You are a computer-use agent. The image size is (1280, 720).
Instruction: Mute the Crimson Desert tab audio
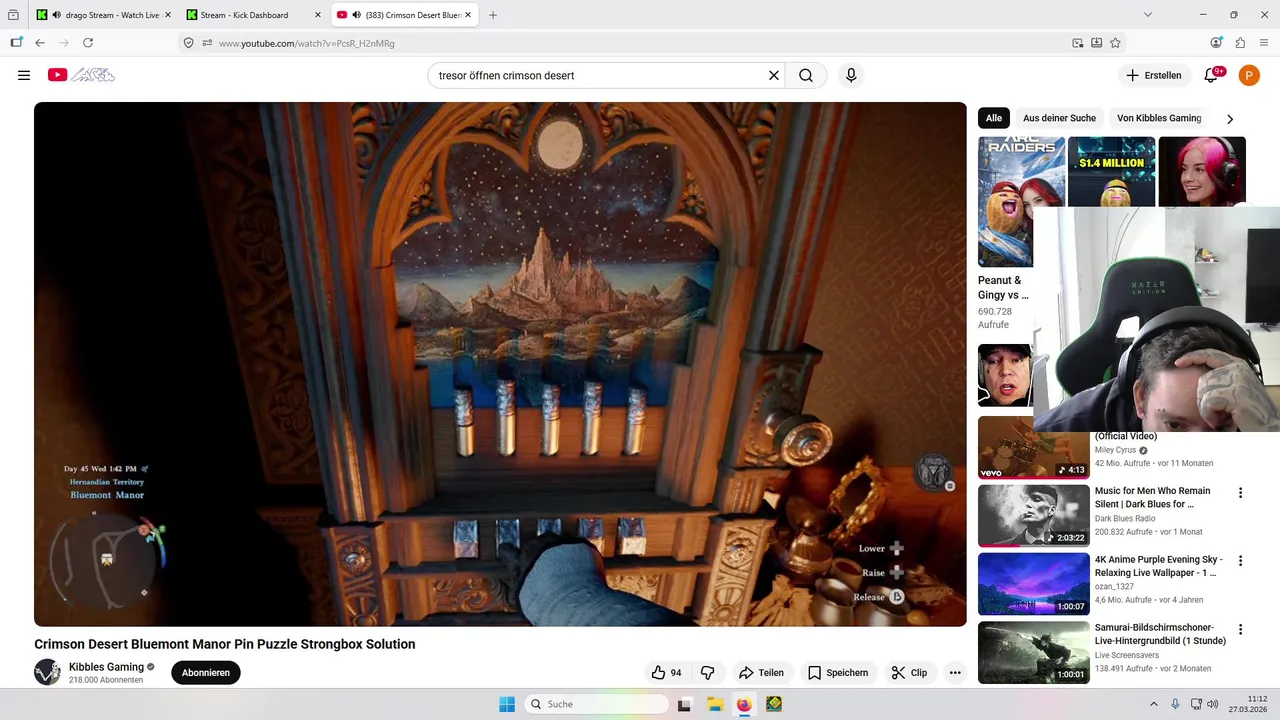click(357, 15)
